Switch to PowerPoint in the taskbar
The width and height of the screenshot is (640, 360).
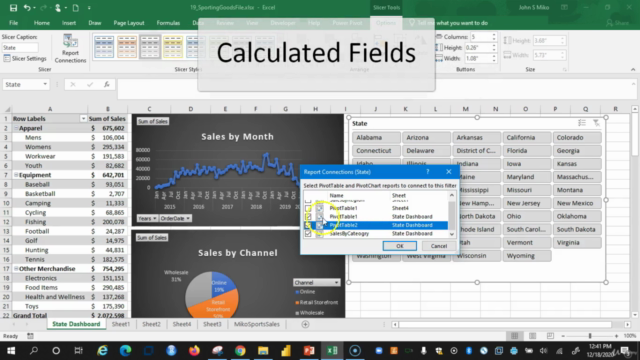[x=309, y=351]
